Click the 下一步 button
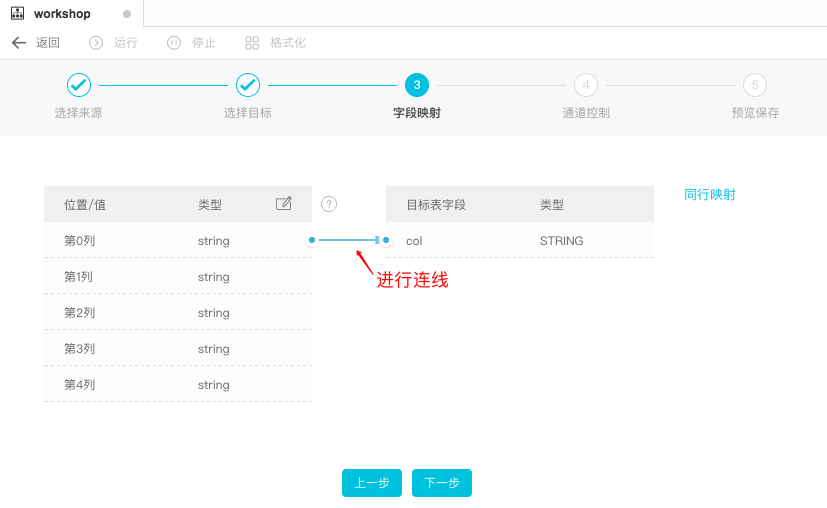Image resolution: width=827 pixels, height=508 pixels. click(442, 483)
